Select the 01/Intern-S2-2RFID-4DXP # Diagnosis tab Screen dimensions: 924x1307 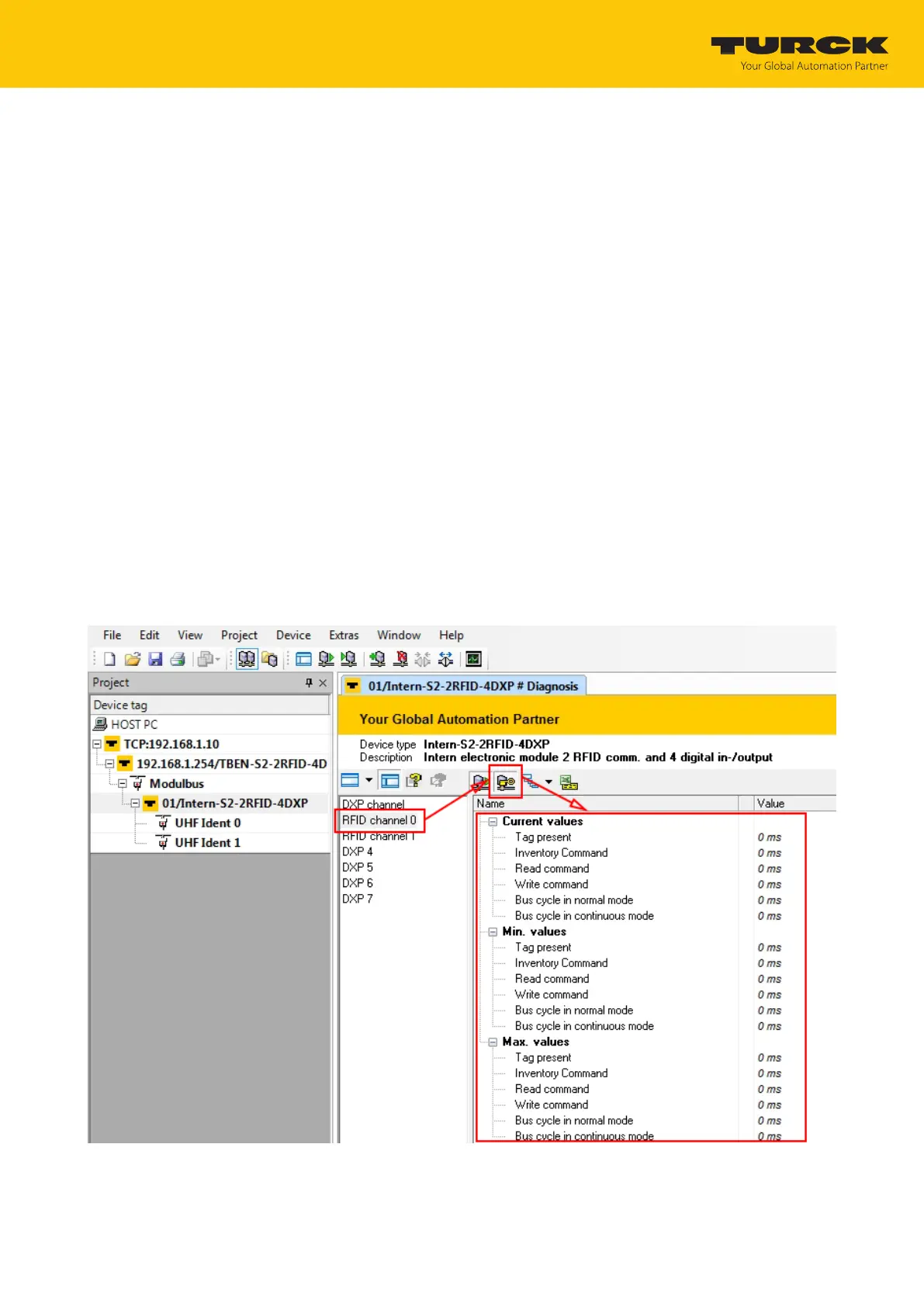464,686
